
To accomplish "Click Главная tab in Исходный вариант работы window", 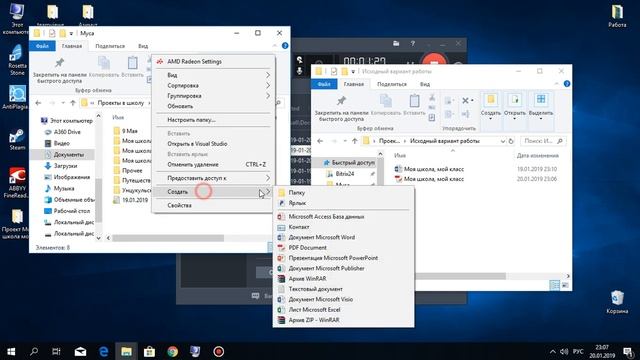I will point(353,84).
